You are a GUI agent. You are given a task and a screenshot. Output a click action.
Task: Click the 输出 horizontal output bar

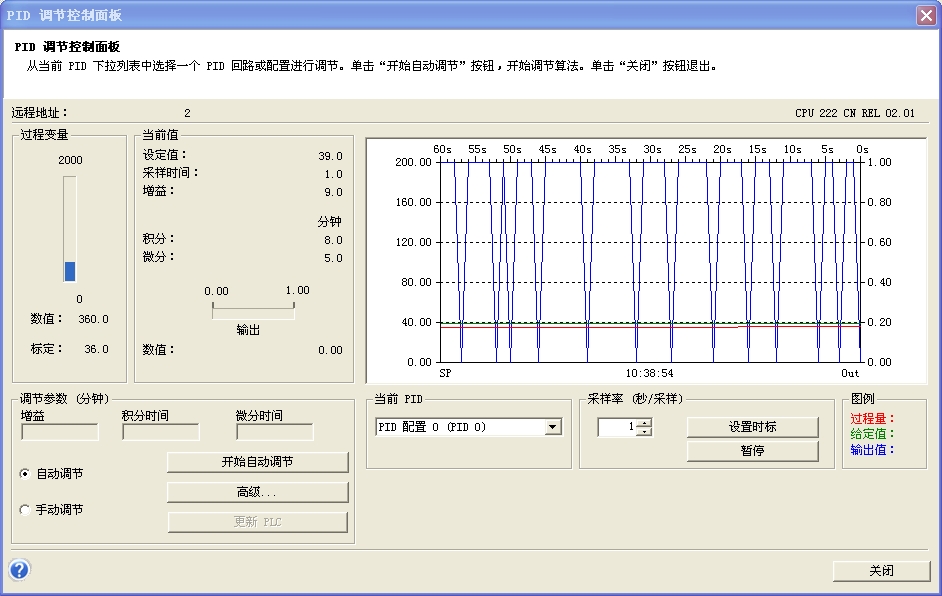(x=253, y=310)
